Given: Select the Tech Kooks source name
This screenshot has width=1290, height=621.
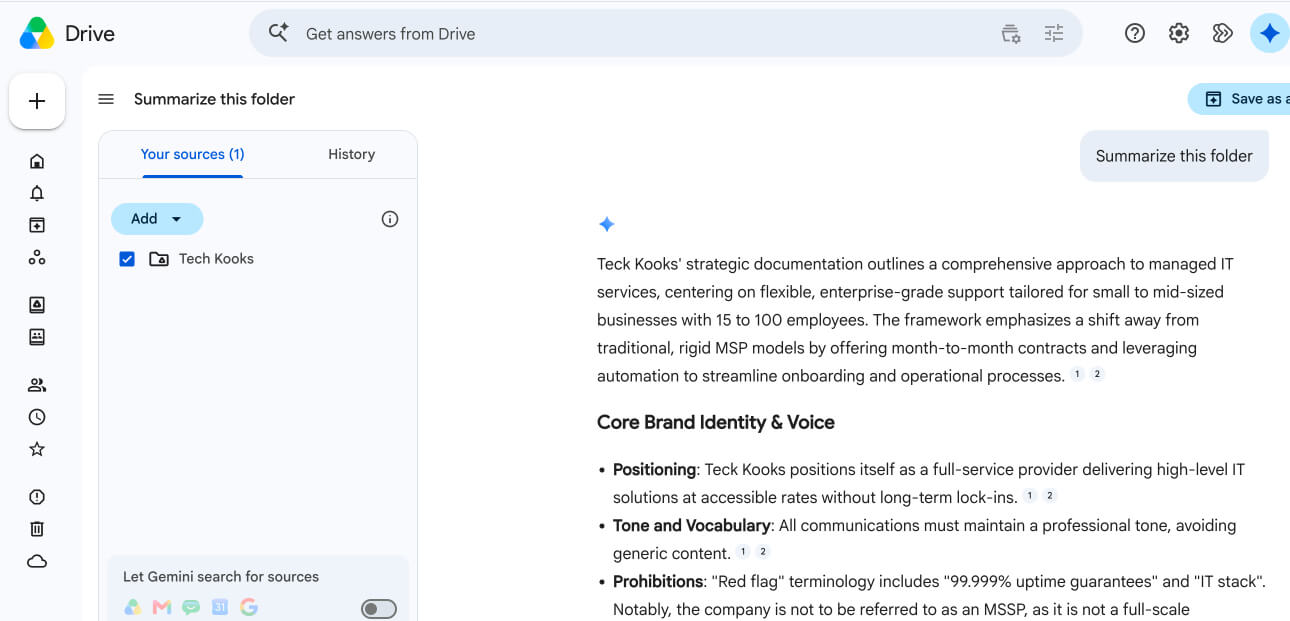Looking at the screenshot, I should (x=216, y=259).
